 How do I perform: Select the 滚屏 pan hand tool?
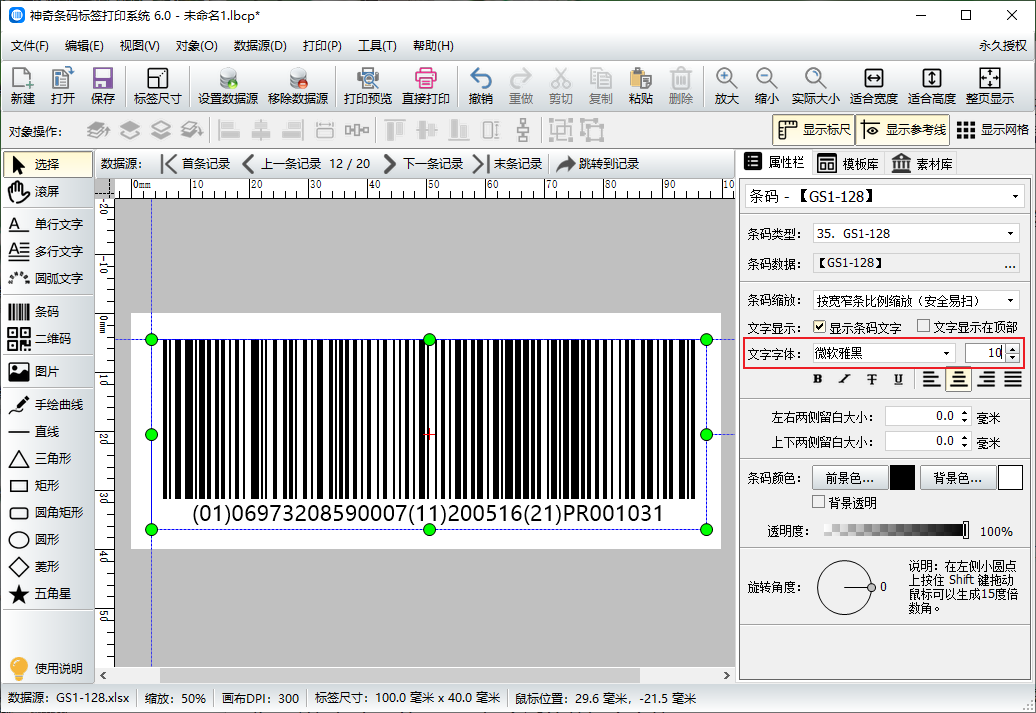48,192
